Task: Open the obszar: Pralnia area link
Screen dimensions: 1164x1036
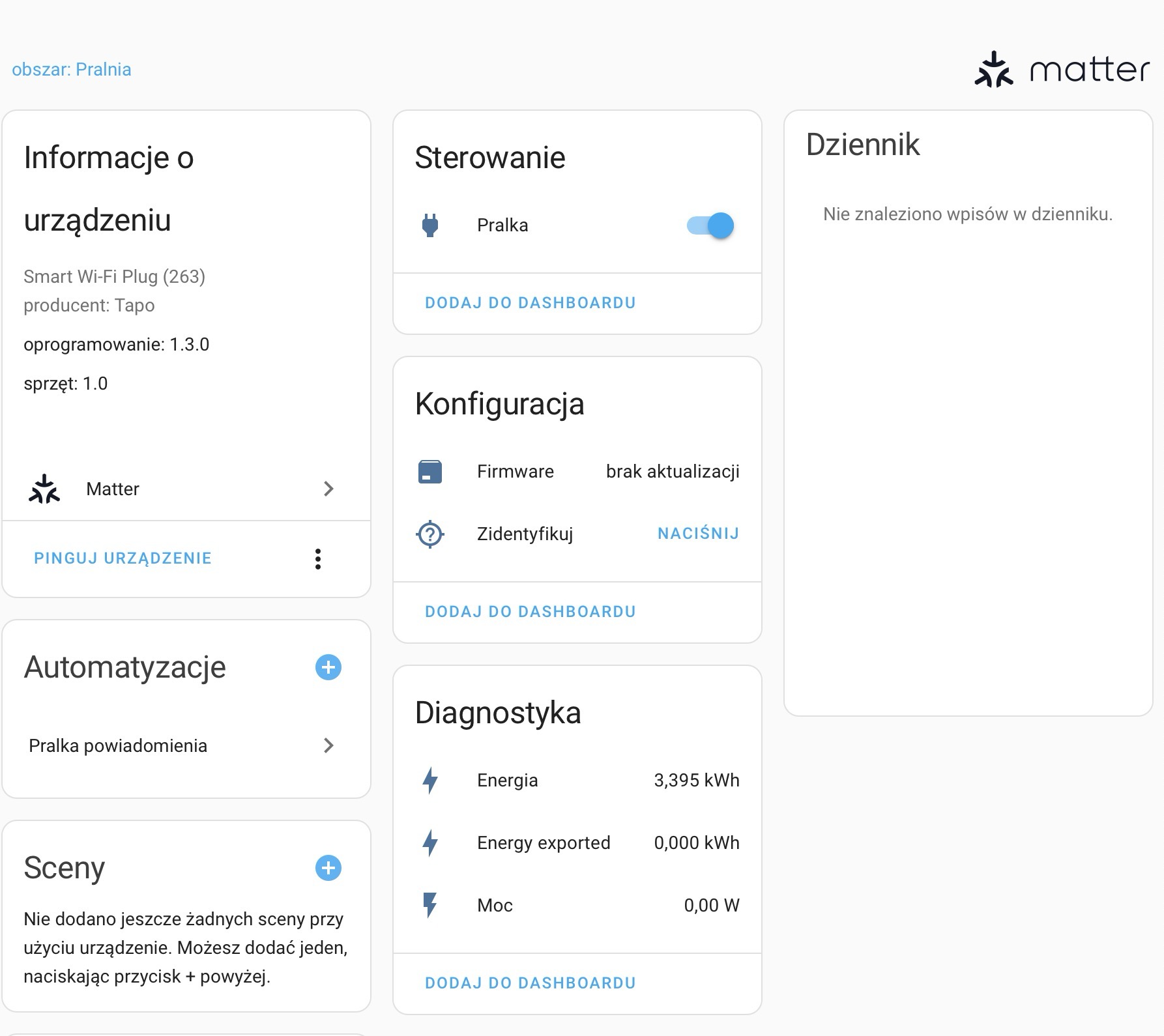Action: point(72,70)
